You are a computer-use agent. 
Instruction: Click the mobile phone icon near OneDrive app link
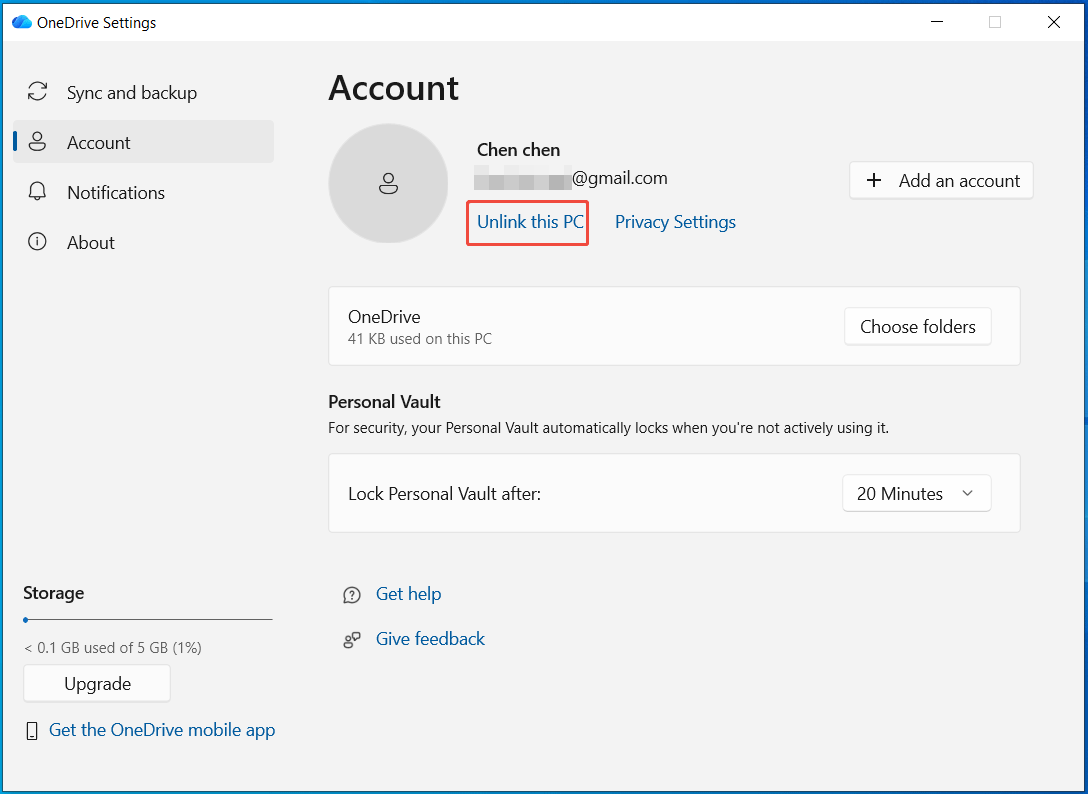[31, 730]
